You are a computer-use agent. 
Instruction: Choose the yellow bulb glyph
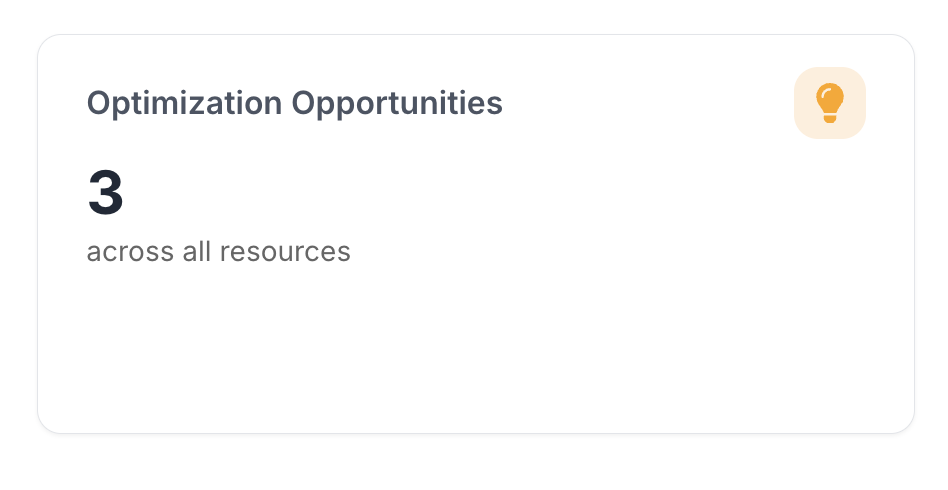pyautogui.click(x=829, y=102)
